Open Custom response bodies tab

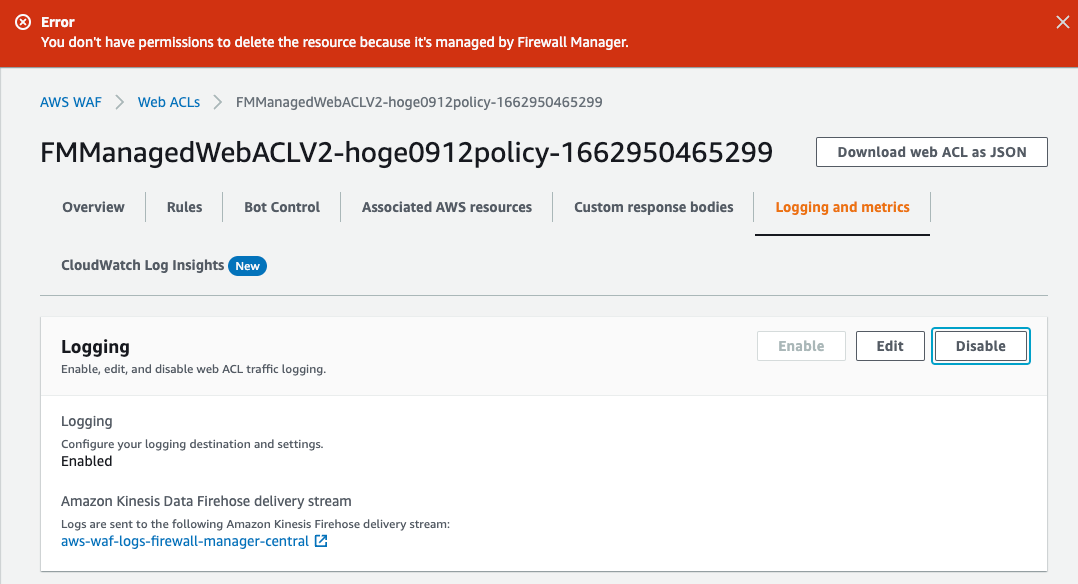click(654, 207)
